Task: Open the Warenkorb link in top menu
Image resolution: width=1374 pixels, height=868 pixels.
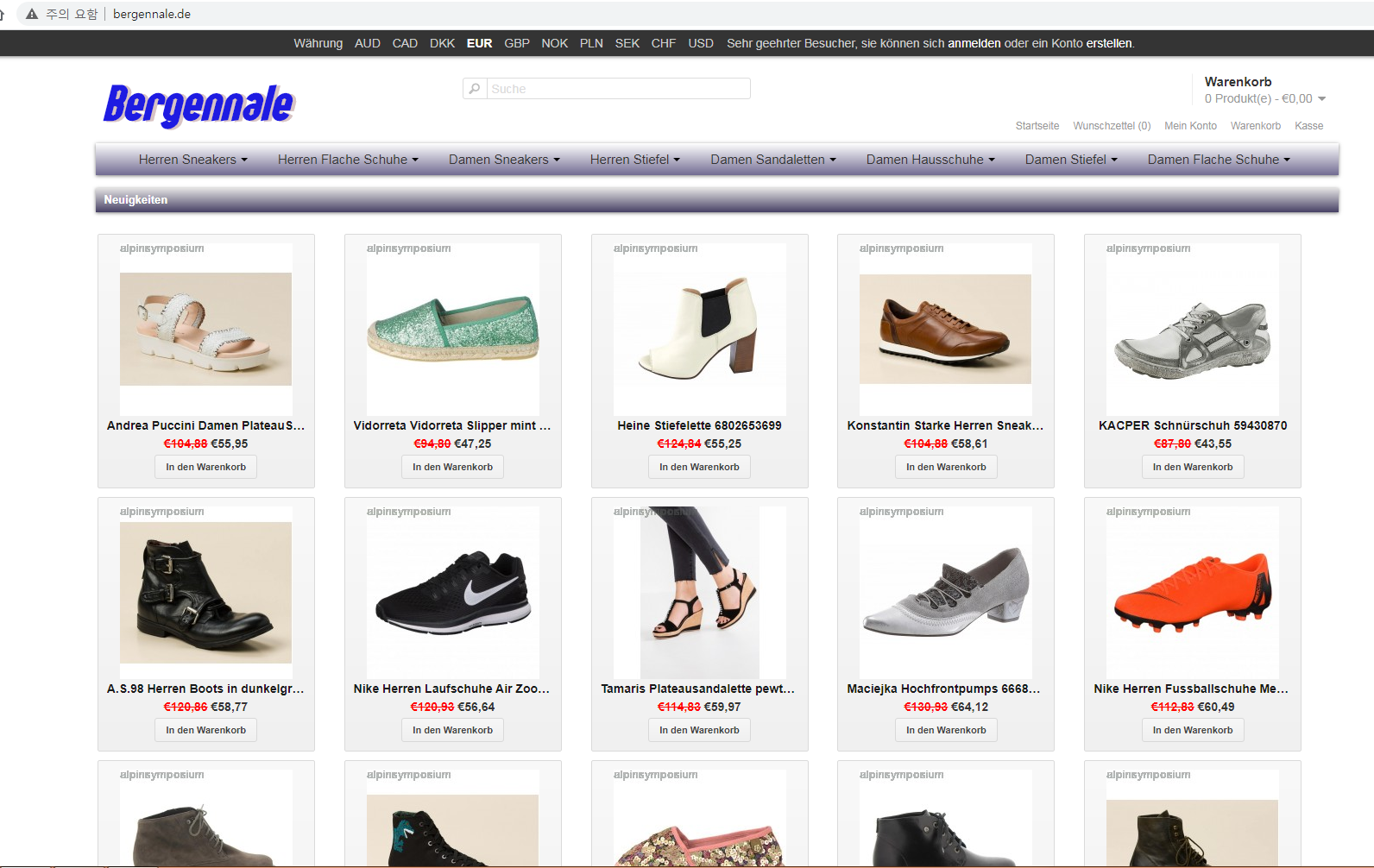Action: (x=1256, y=126)
